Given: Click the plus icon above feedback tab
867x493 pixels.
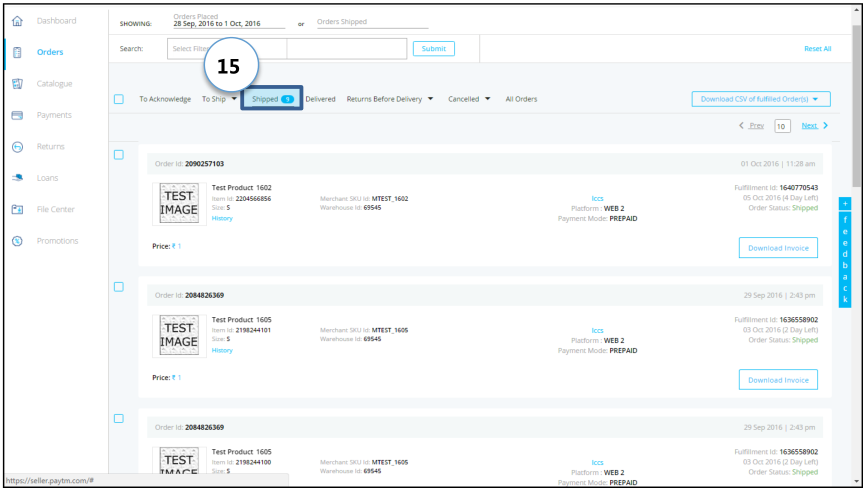Looking at the screenshot, I should (x=845, y=204).
